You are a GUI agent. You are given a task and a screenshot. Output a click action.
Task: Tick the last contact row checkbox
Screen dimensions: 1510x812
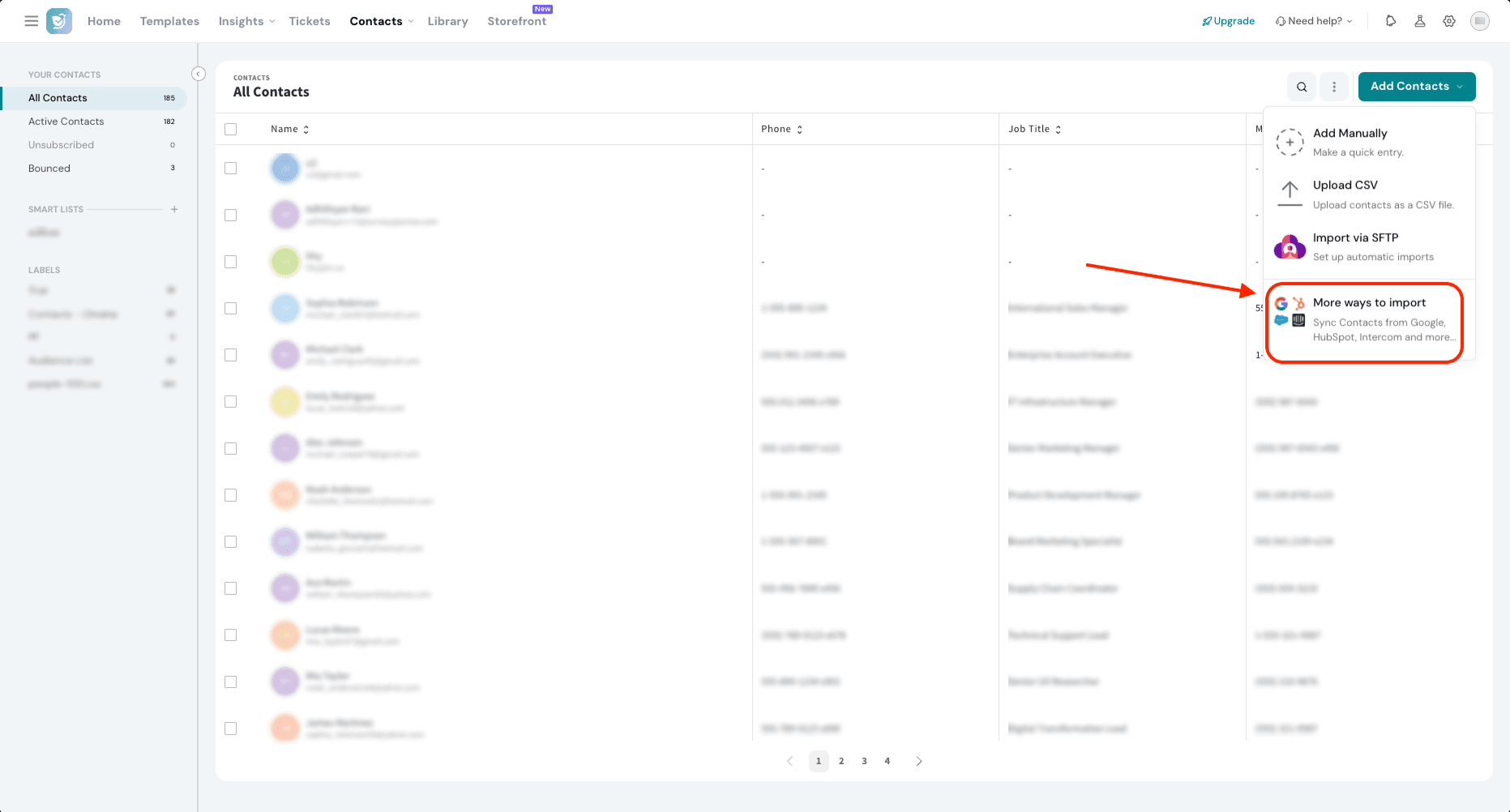tap(231, 729)
